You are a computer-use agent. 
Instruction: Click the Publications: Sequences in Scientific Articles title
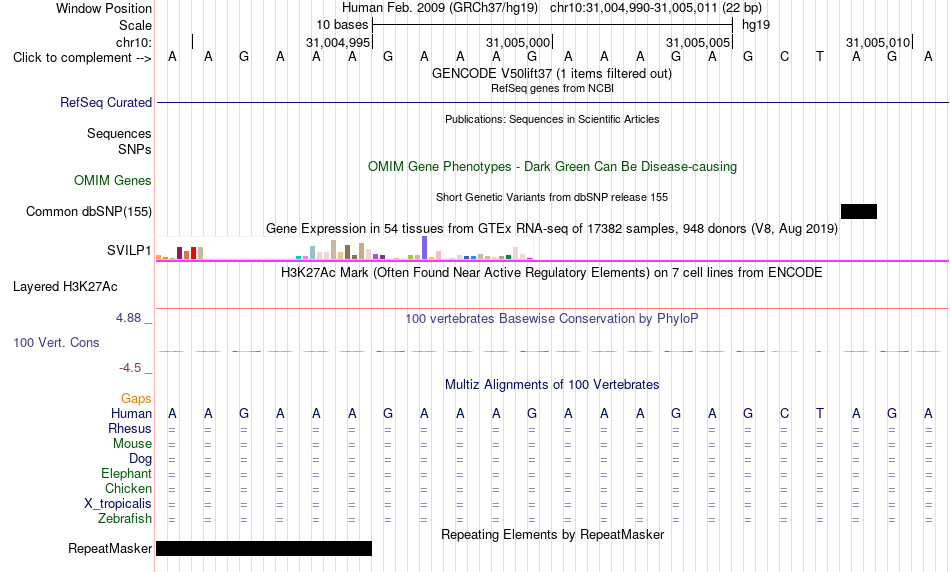pyautogui.click(x=552, y=119)
